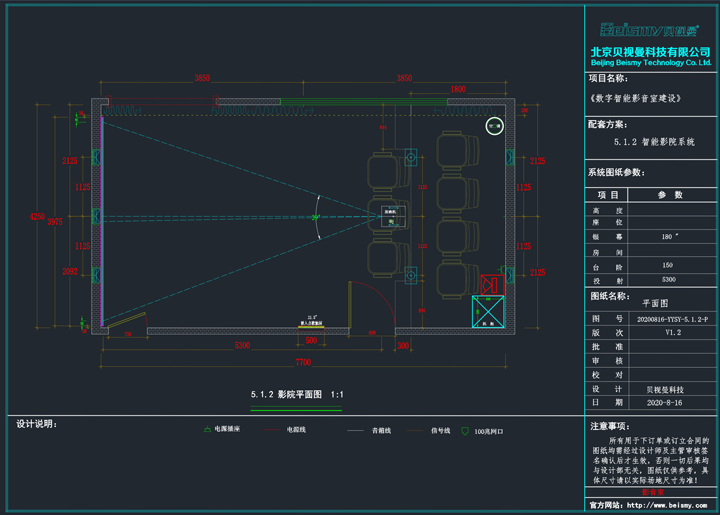The width and height of the screenshot is (720, 515).
Task: Click the lower ceiling speaker symbol beside front seats
Action: (x=411, y=275)
